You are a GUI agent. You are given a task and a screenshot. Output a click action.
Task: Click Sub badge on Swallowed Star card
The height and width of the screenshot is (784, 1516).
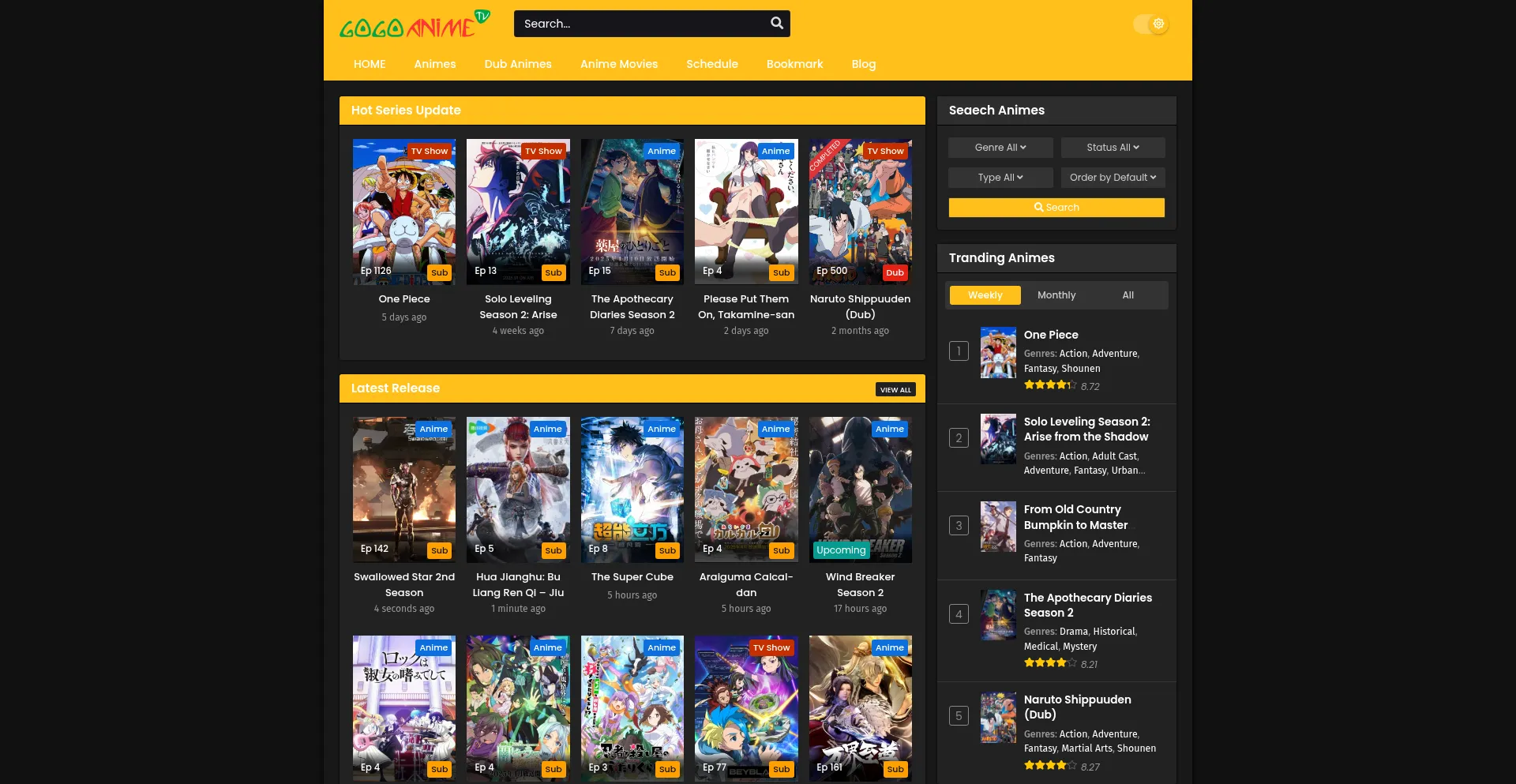[x=440, y=550]
